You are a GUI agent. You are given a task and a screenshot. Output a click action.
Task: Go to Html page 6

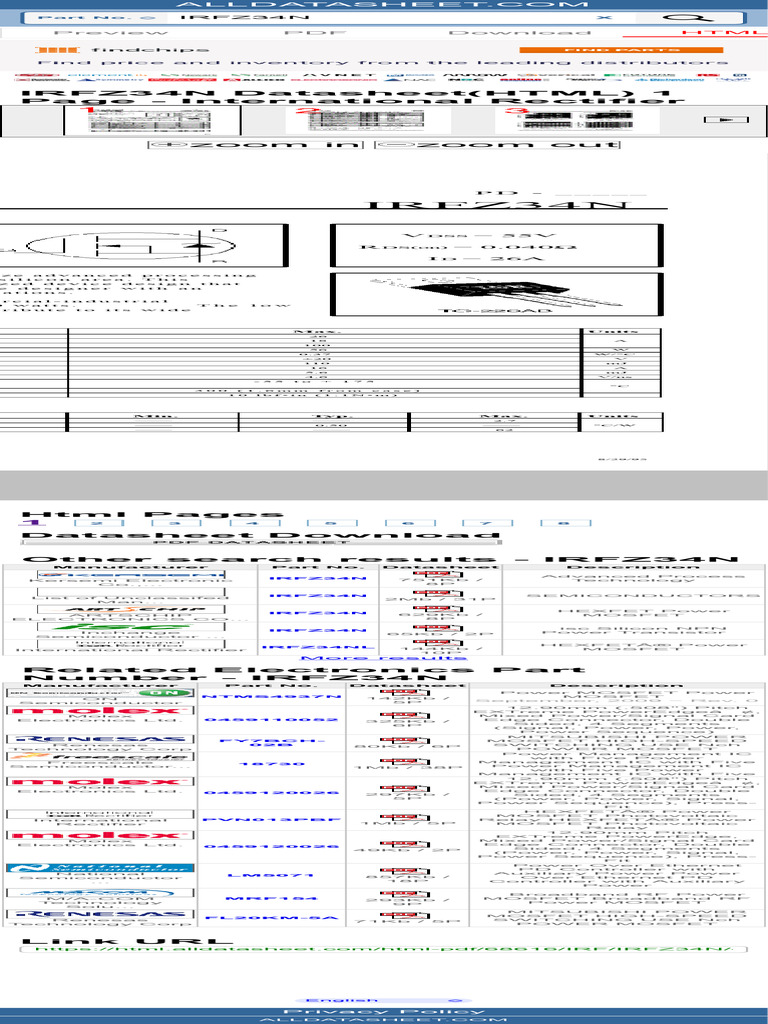(x=409, y=523)
